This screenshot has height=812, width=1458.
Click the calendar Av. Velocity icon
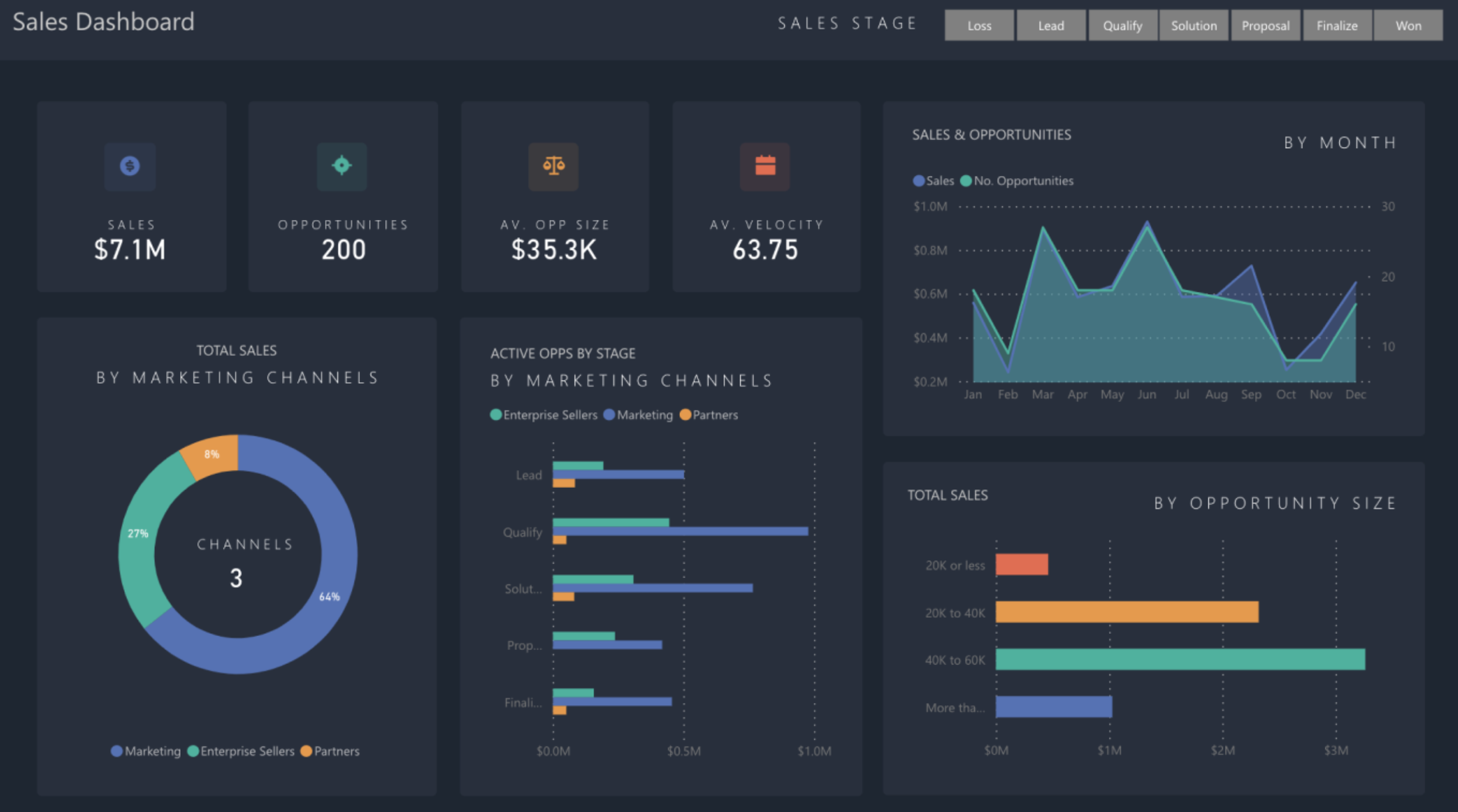765,166
